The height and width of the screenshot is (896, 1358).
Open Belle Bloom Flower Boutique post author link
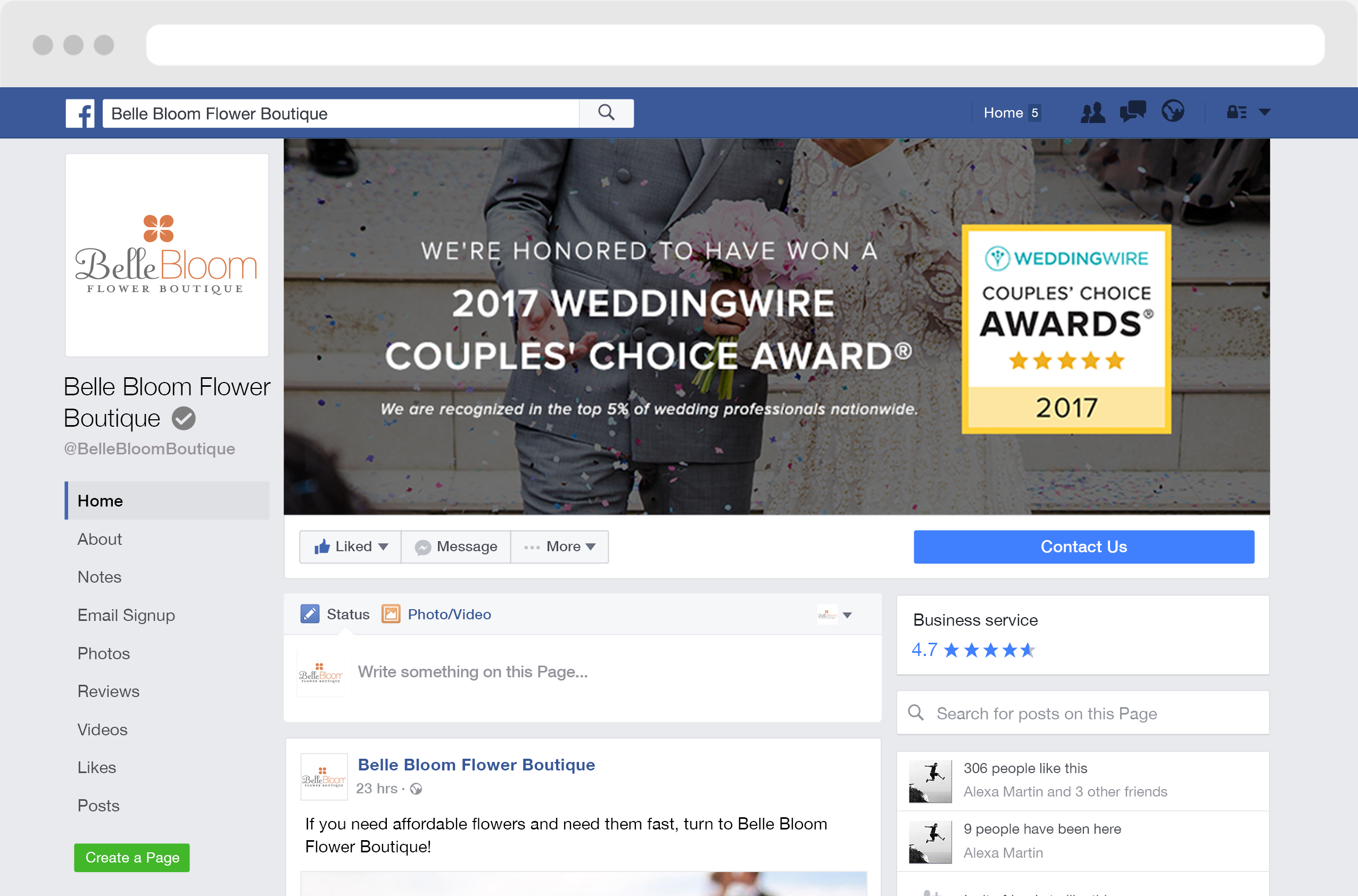pos(476,765)
